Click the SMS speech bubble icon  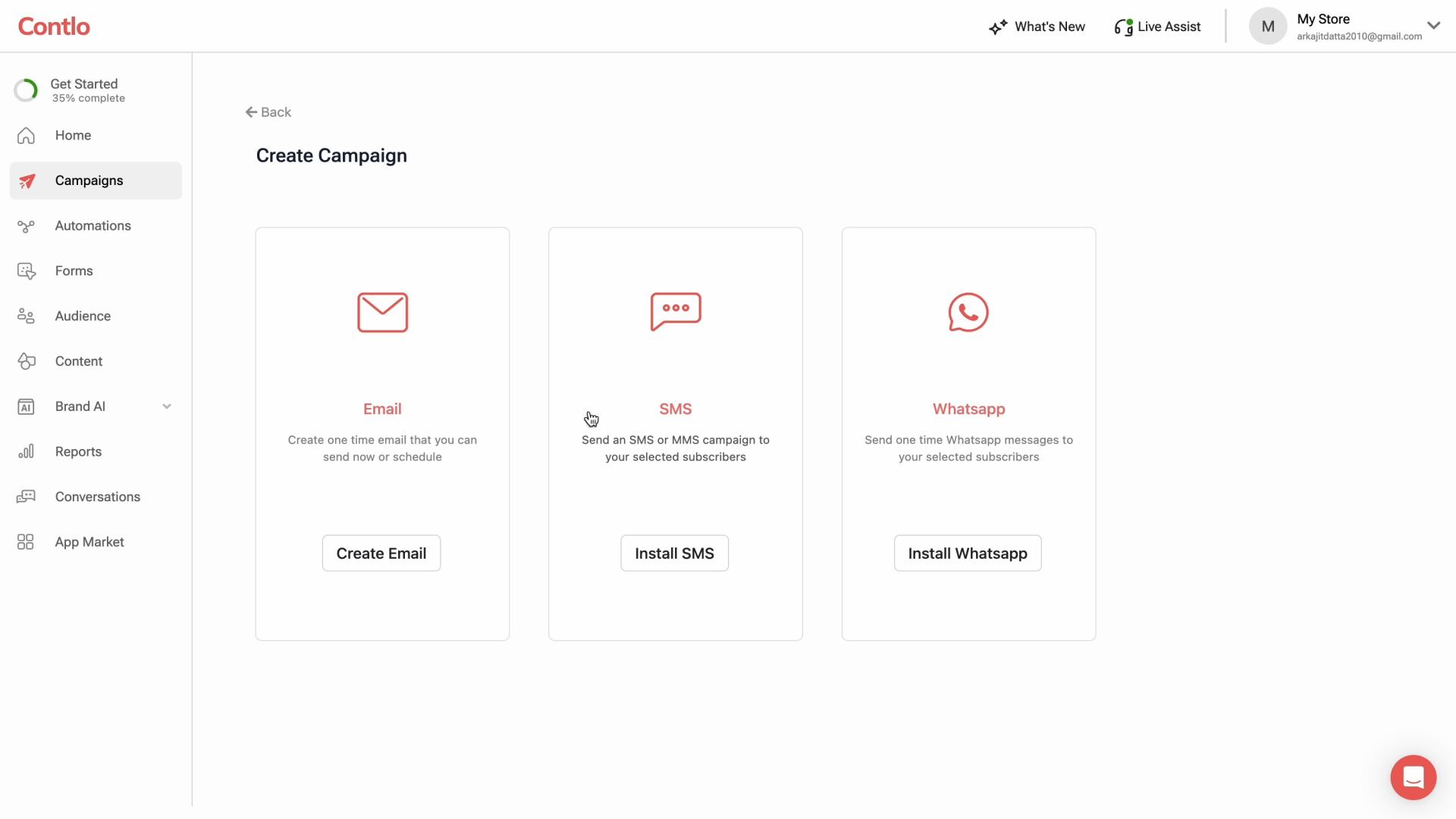click(676, 312)
